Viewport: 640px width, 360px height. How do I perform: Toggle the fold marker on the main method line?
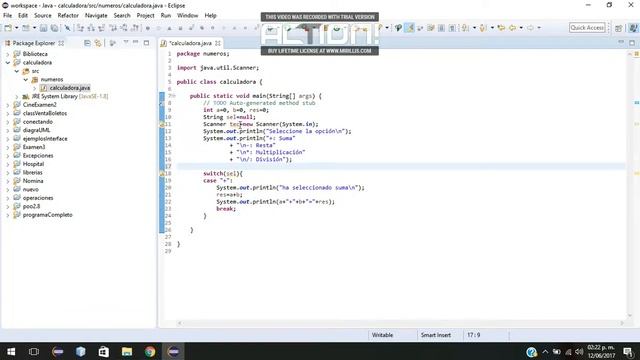coord(173,96)
